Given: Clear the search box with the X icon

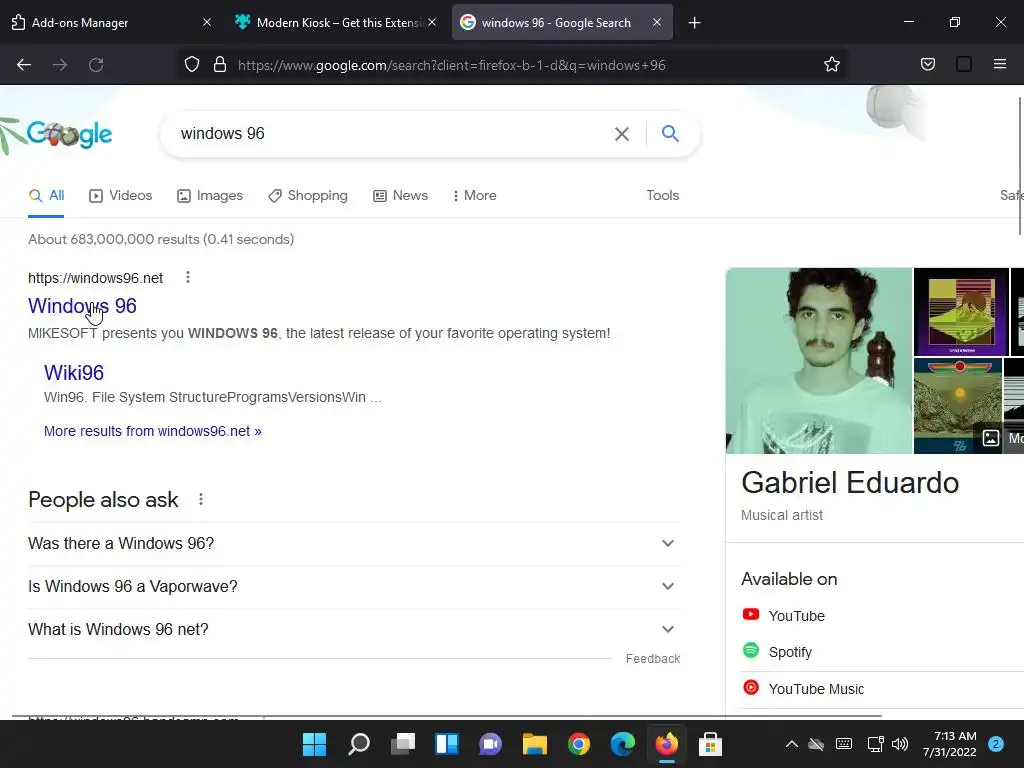Looking at the screenshot, I should [x=622, y=134].
